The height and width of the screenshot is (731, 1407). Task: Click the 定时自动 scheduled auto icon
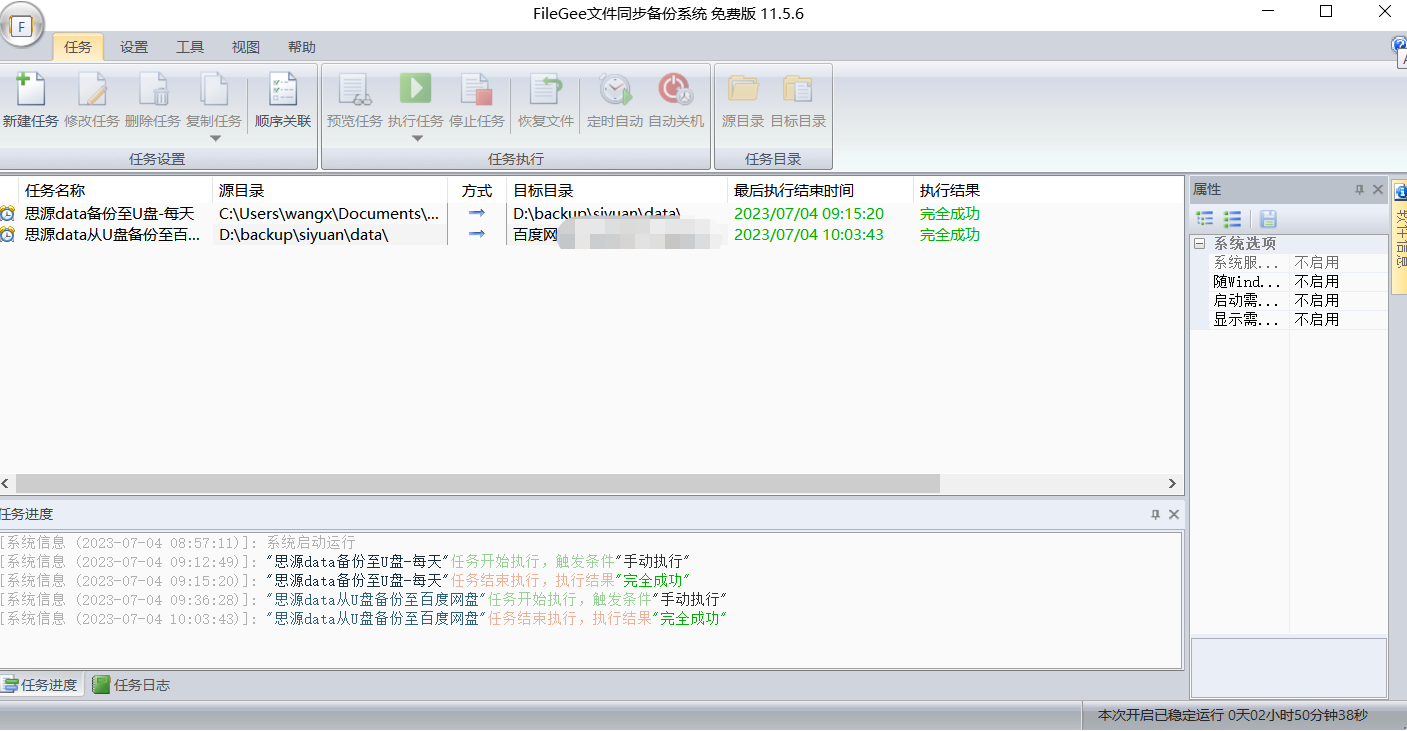(x=615, y=90)
